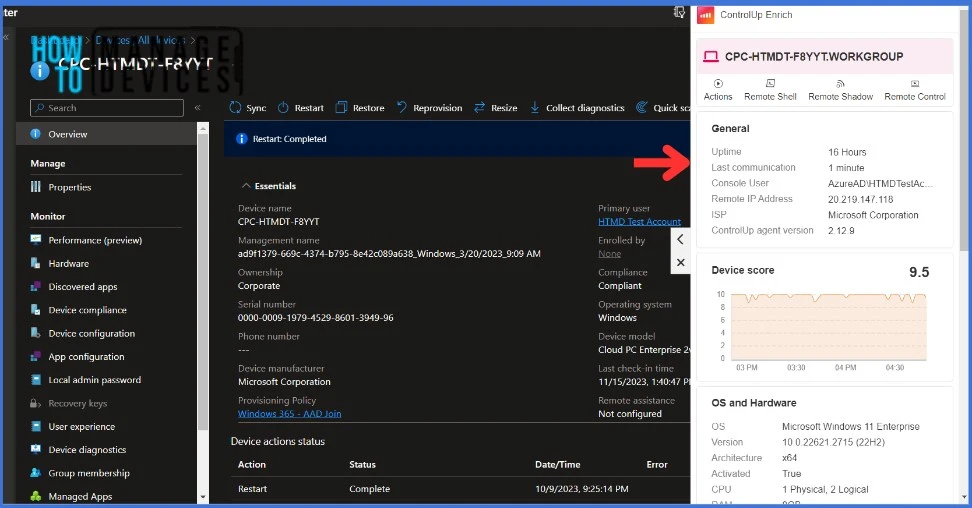The height and width of the screenshot is (508, 972).
Task: Close the ControlUp panel with X
Action: (x=680, y=262)
